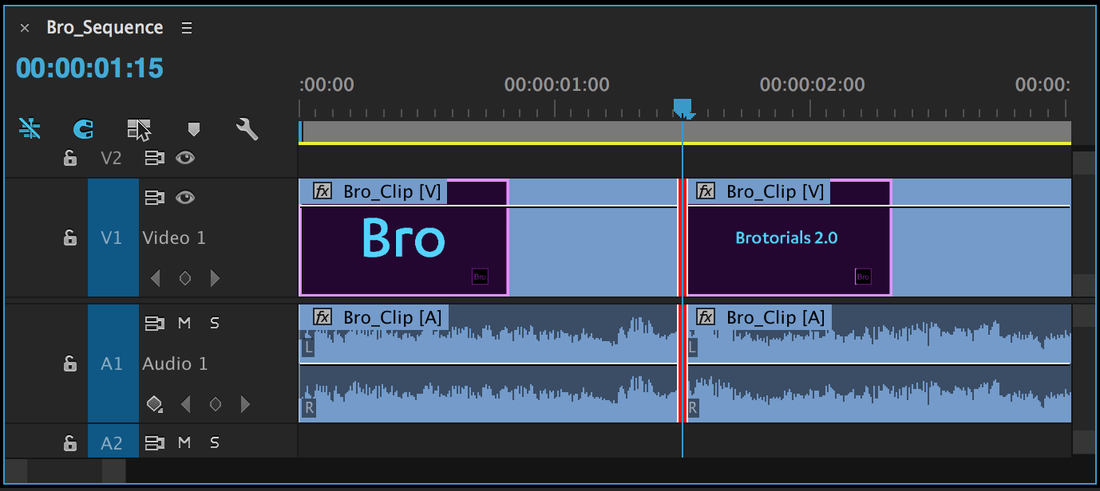Click the red edit point on V1
Image resolution: width=1100 pixels, height=491 pixels.
682,237
